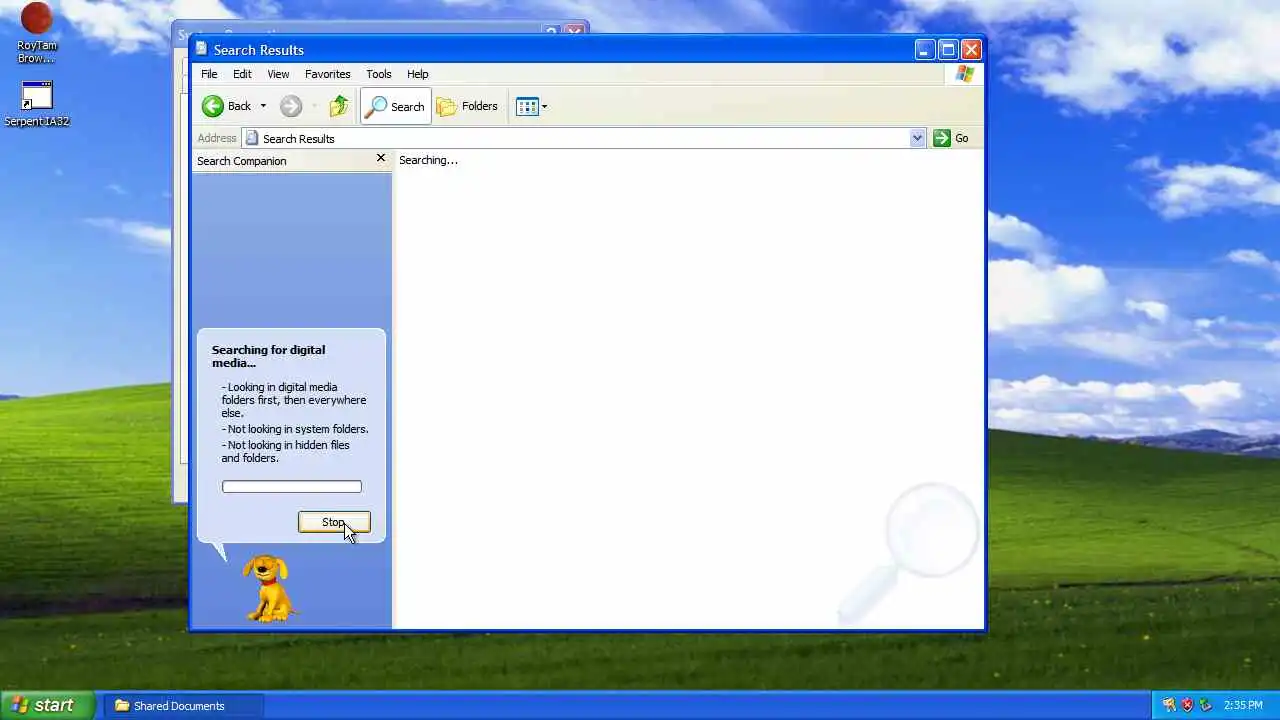This screenshot has width=1280, height=720.
Task: Open the Tools menu
Action: 378,74
